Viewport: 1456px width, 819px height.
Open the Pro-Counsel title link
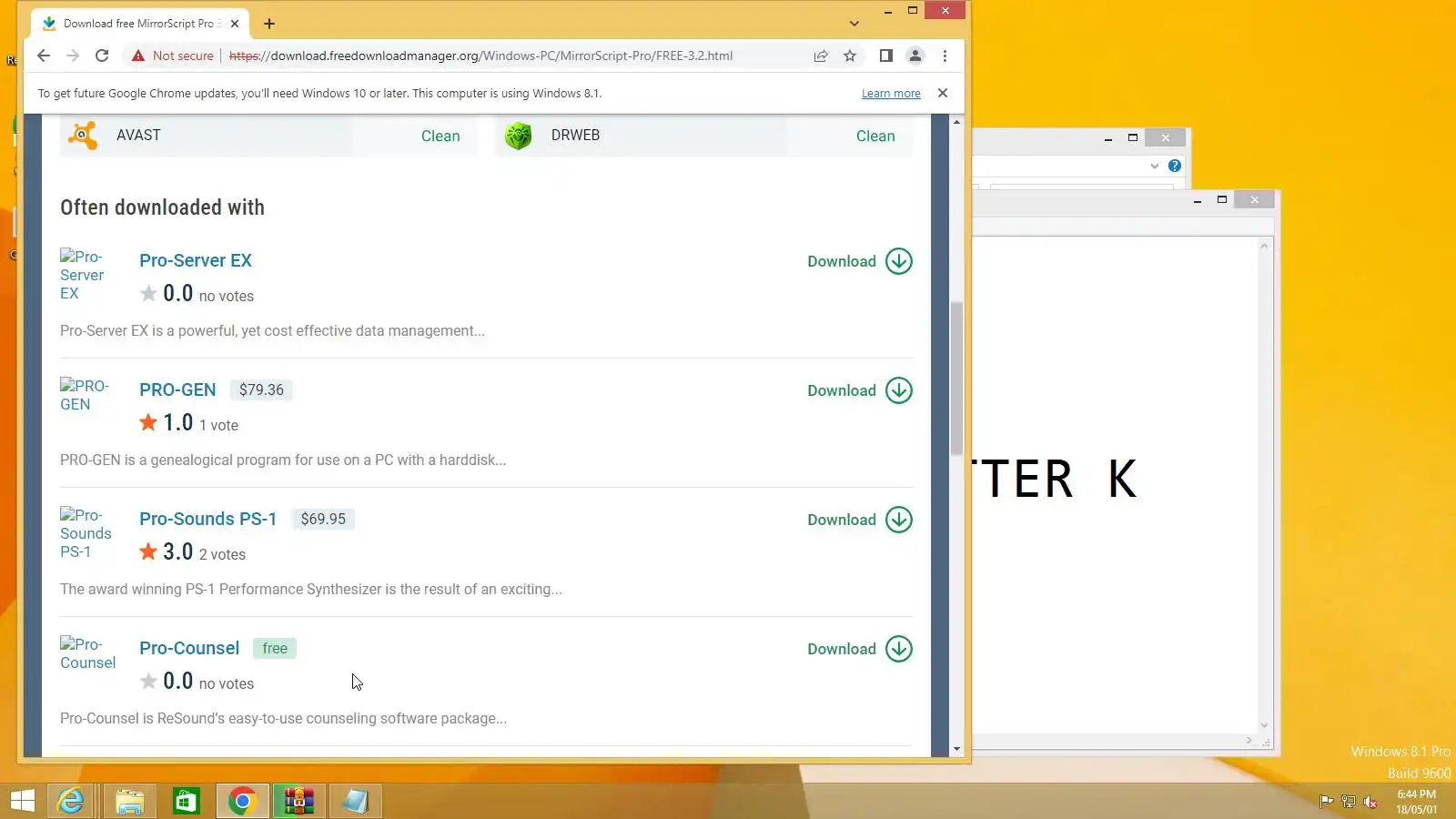click(x=189, y=648)
